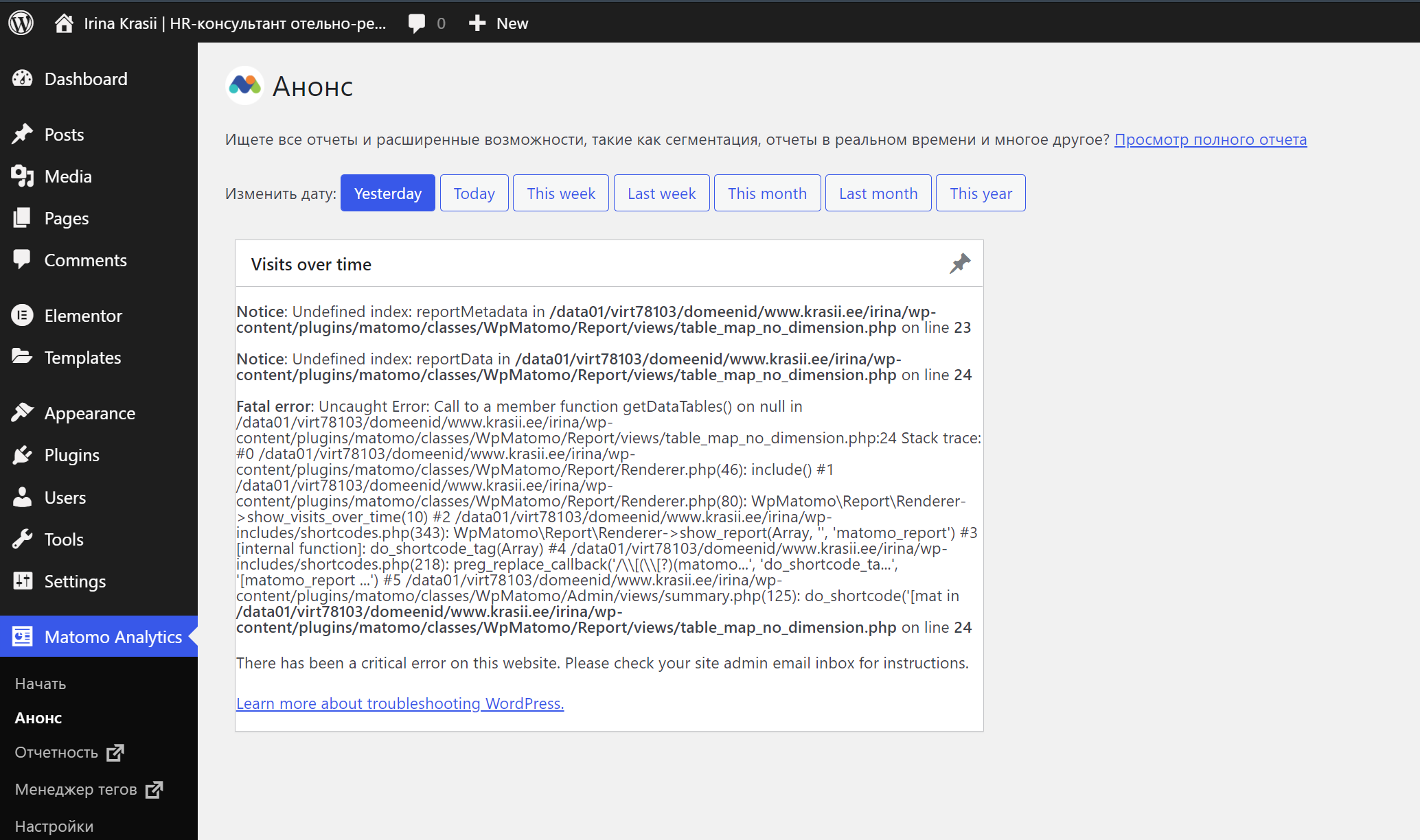Show This year statistics
Image resolution: width=1420 pixels, height=840 pixels.
980,193
